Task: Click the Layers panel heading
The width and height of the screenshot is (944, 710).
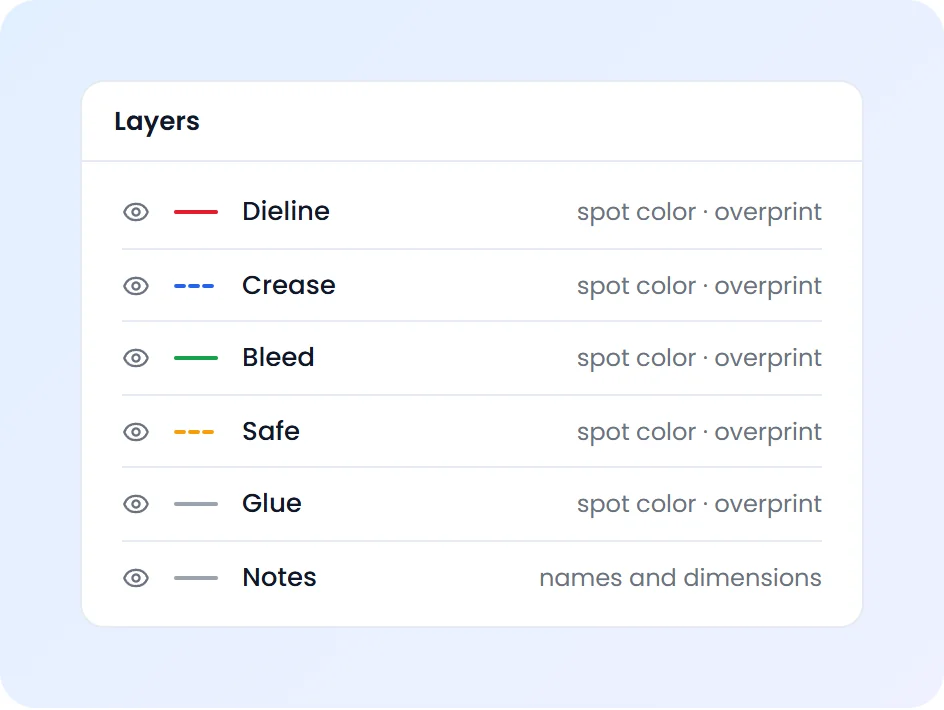Action: pyautogui.click(x=157, y=122)
